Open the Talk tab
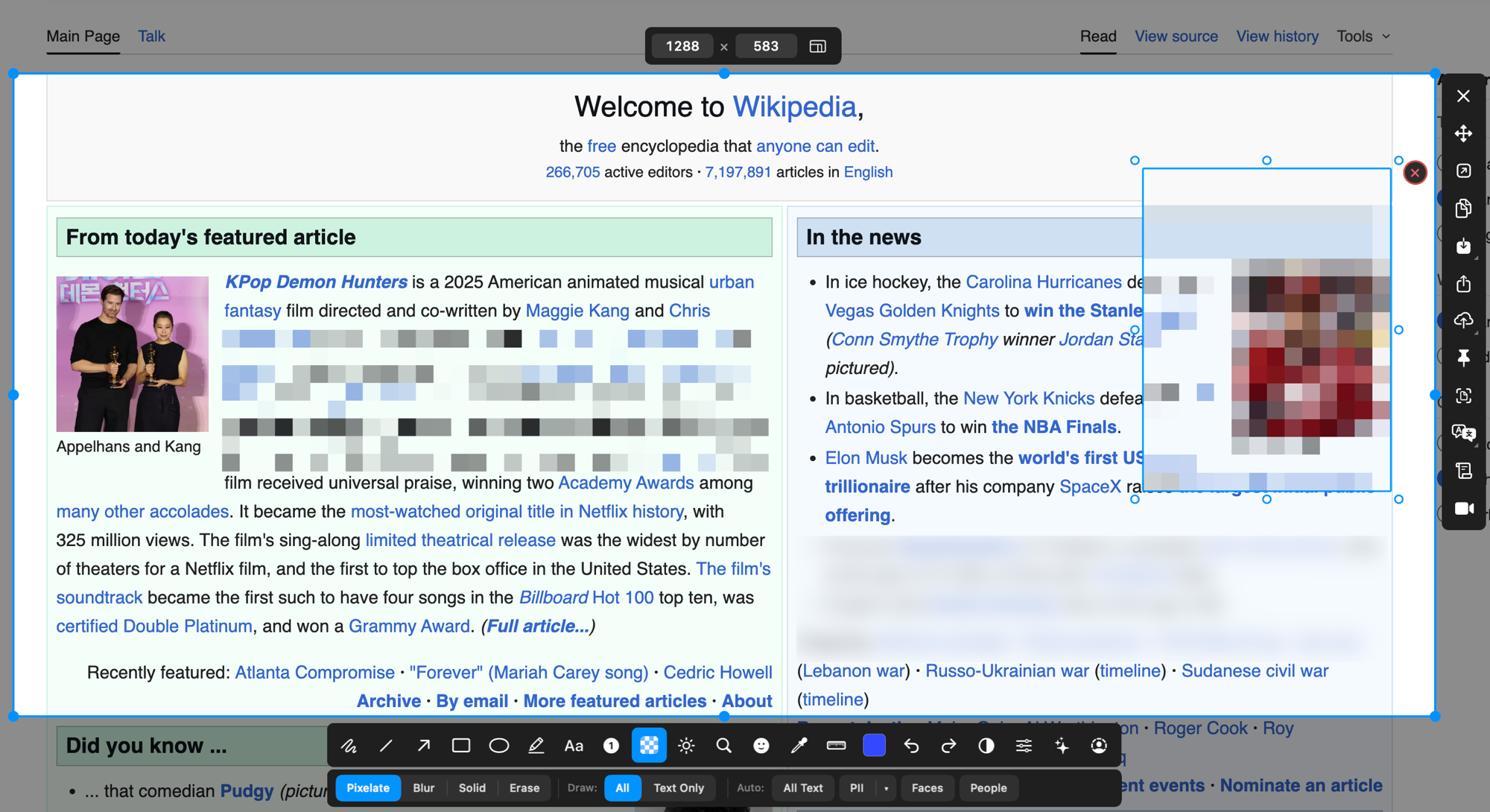Viewport: 1490px width, 812px height. (x=151, y=37)
